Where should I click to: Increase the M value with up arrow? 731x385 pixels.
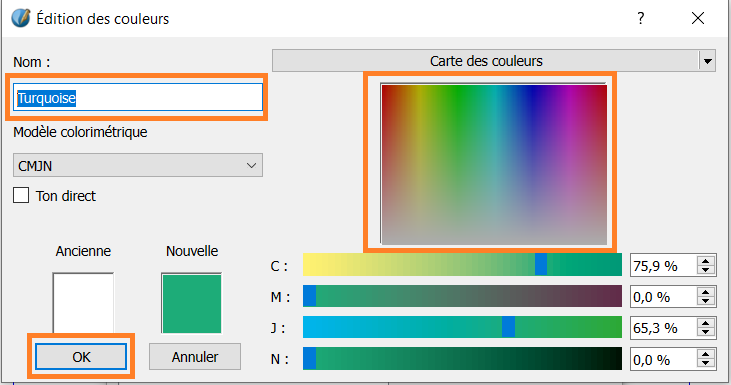[x=706, y=292]
